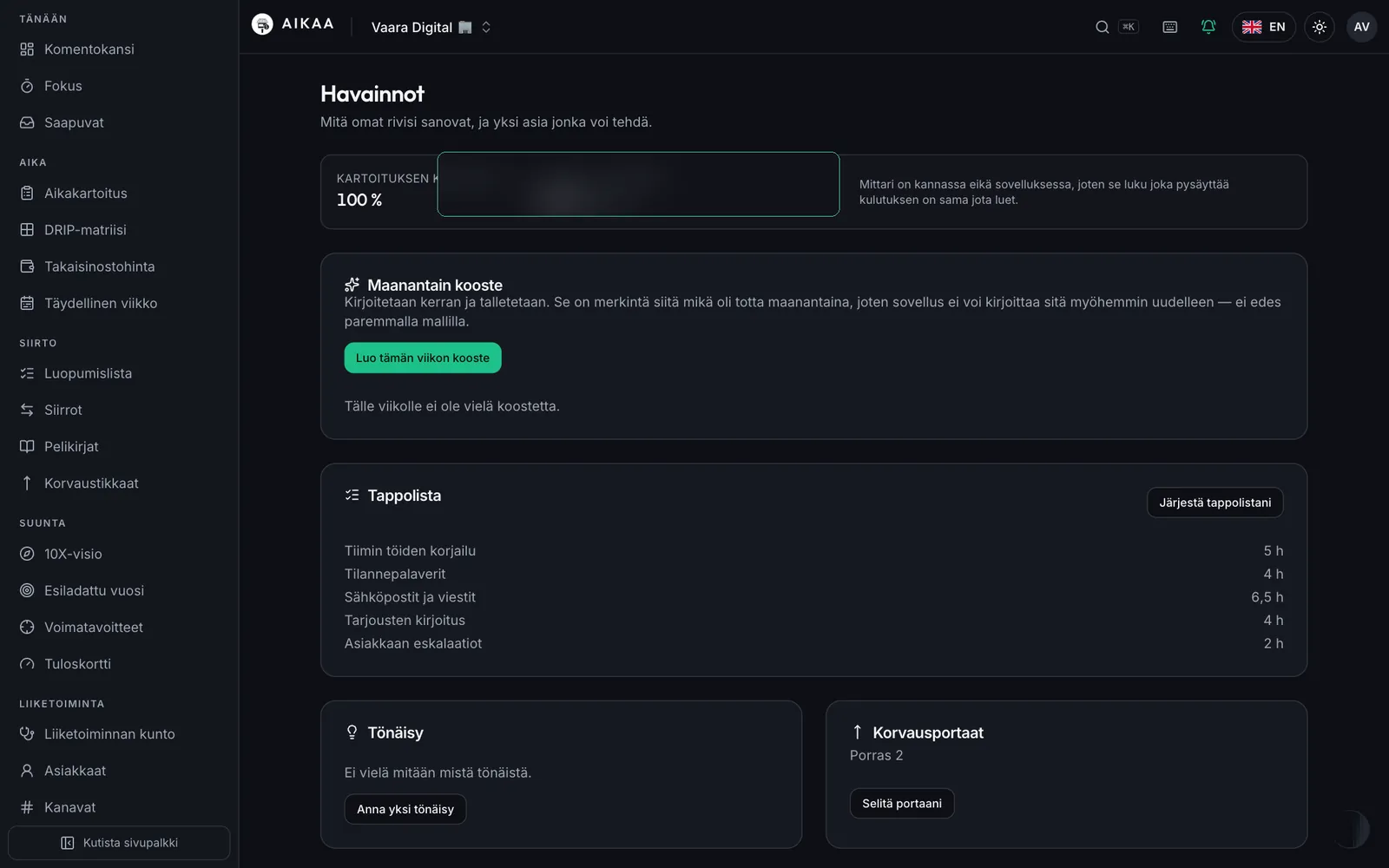
Task: Click the Maanantain kooste sparkle icon
Action: pyautogui.click(x=352, y=285)
